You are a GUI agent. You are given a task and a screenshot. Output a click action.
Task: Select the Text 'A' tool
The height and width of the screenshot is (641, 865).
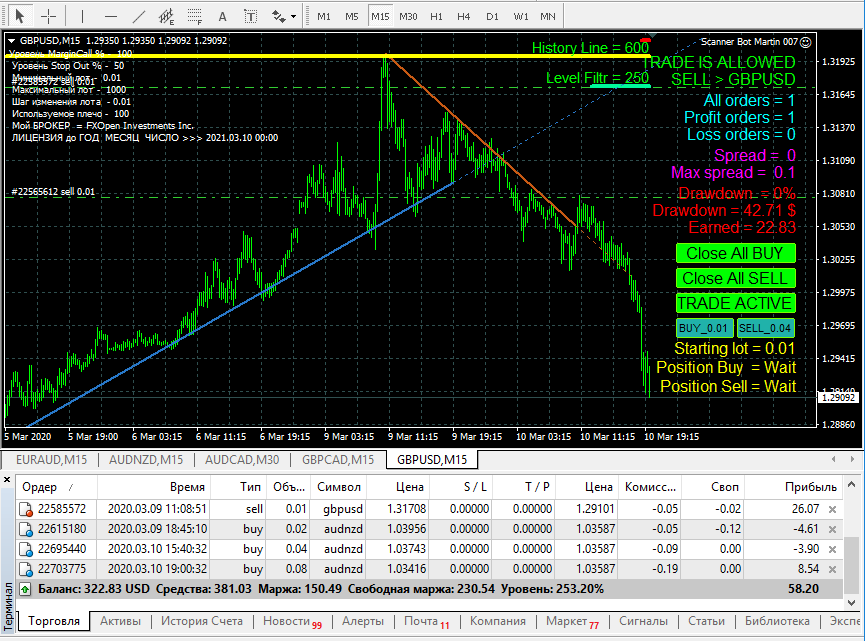[222, 17]
